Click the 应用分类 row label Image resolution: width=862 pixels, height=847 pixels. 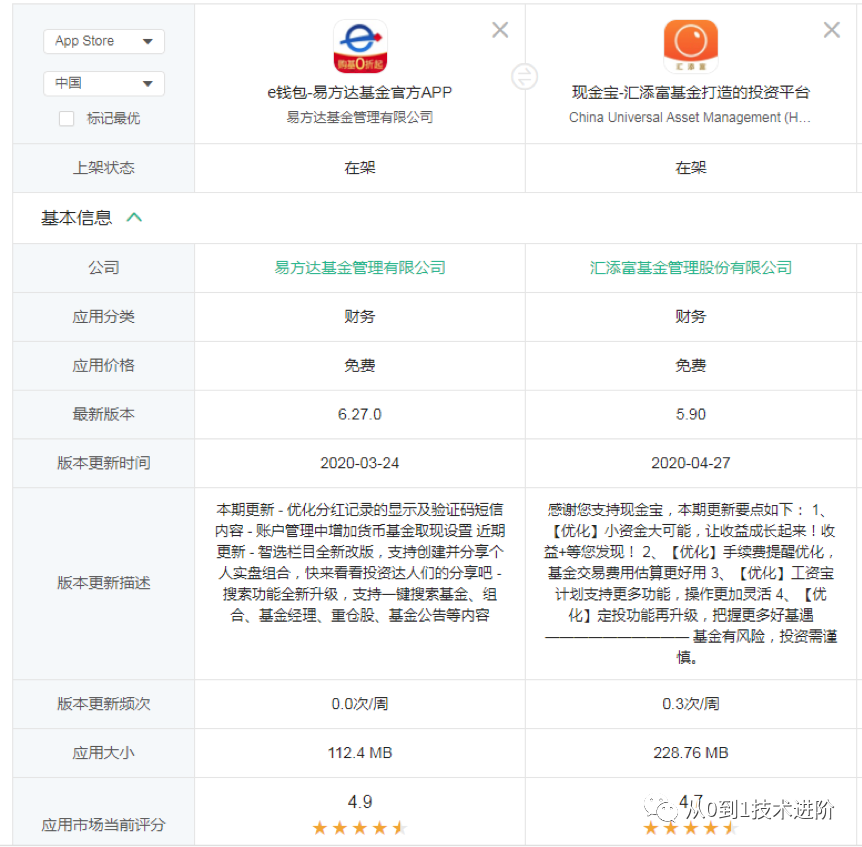(104, 317)
